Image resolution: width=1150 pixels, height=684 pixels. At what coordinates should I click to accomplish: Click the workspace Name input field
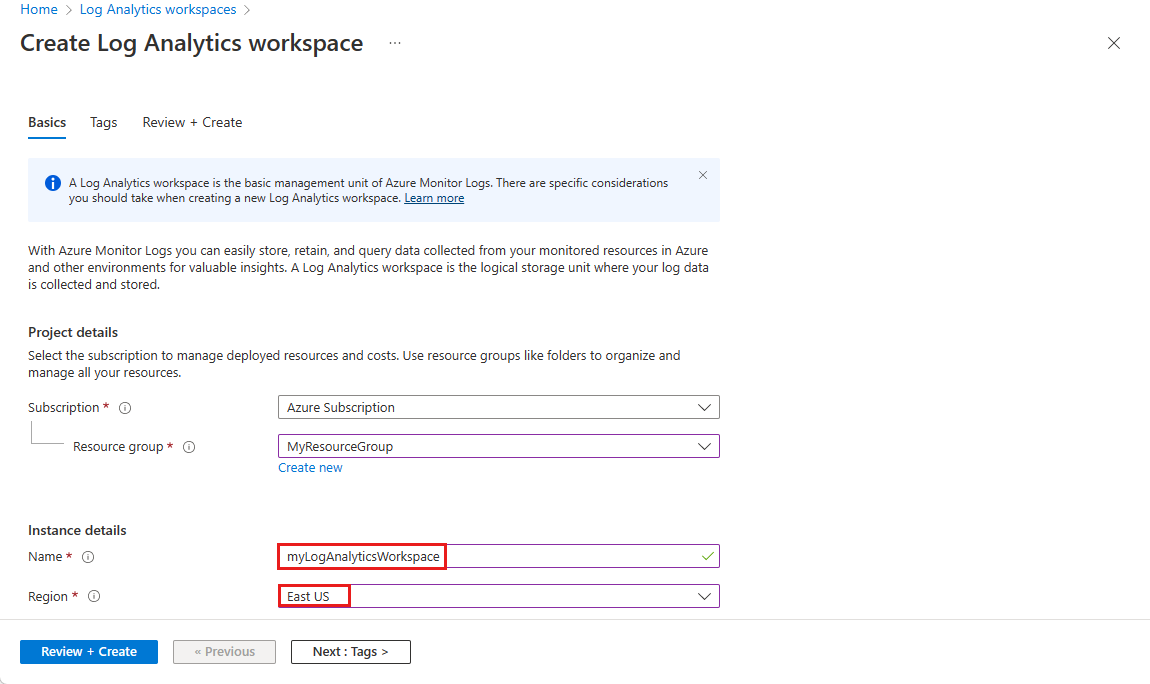[x=499, y=556]
